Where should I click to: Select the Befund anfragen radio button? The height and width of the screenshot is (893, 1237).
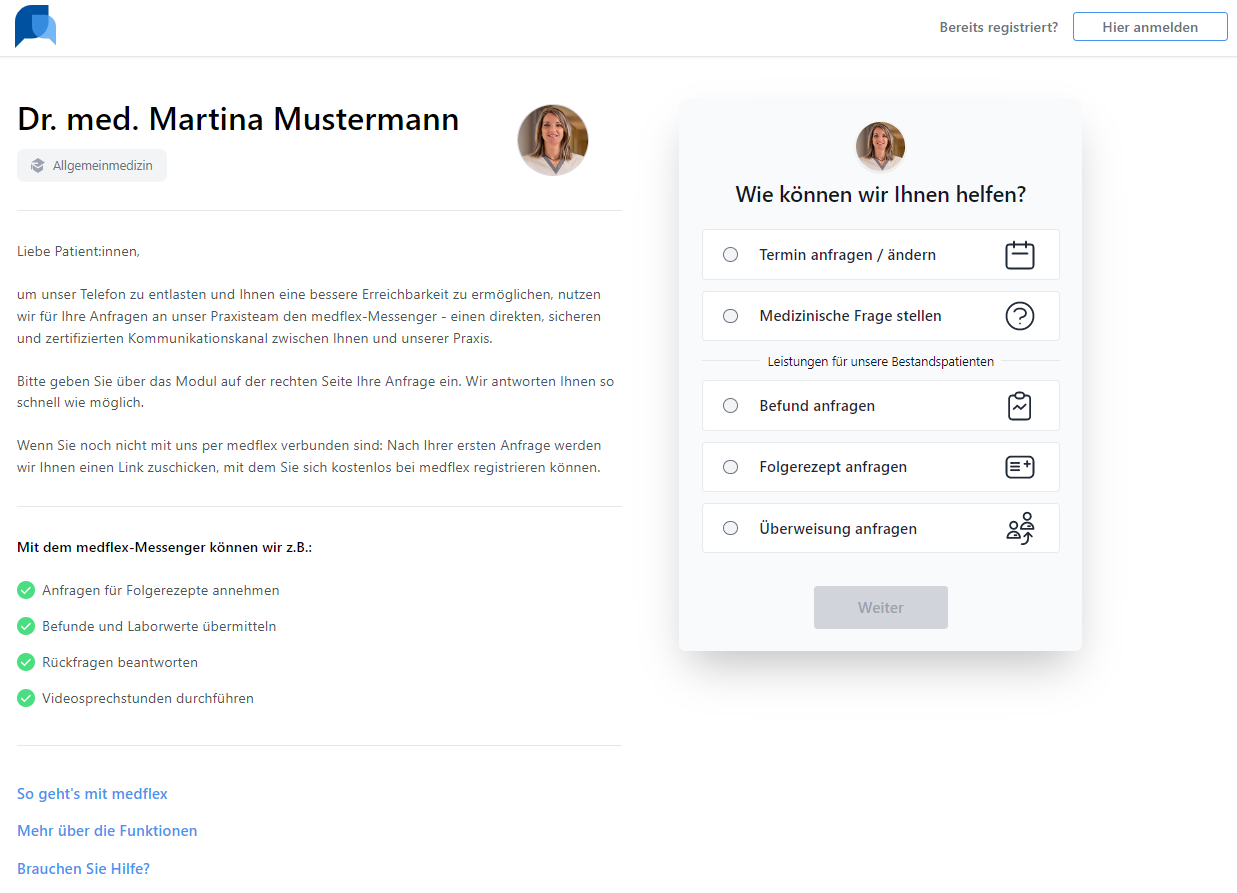point(730,406)
